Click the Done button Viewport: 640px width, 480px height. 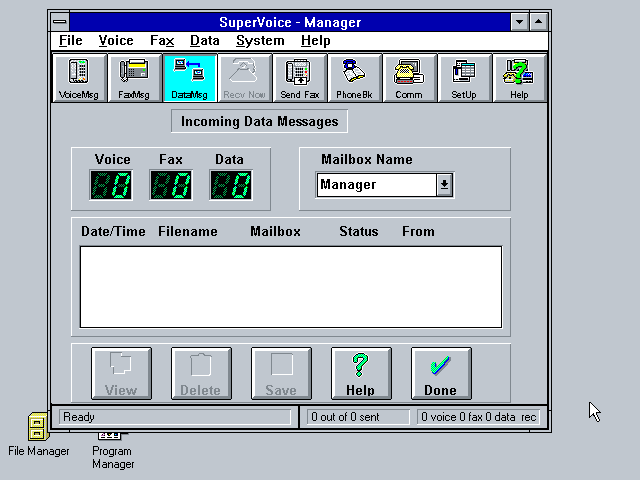coord(441,373)
